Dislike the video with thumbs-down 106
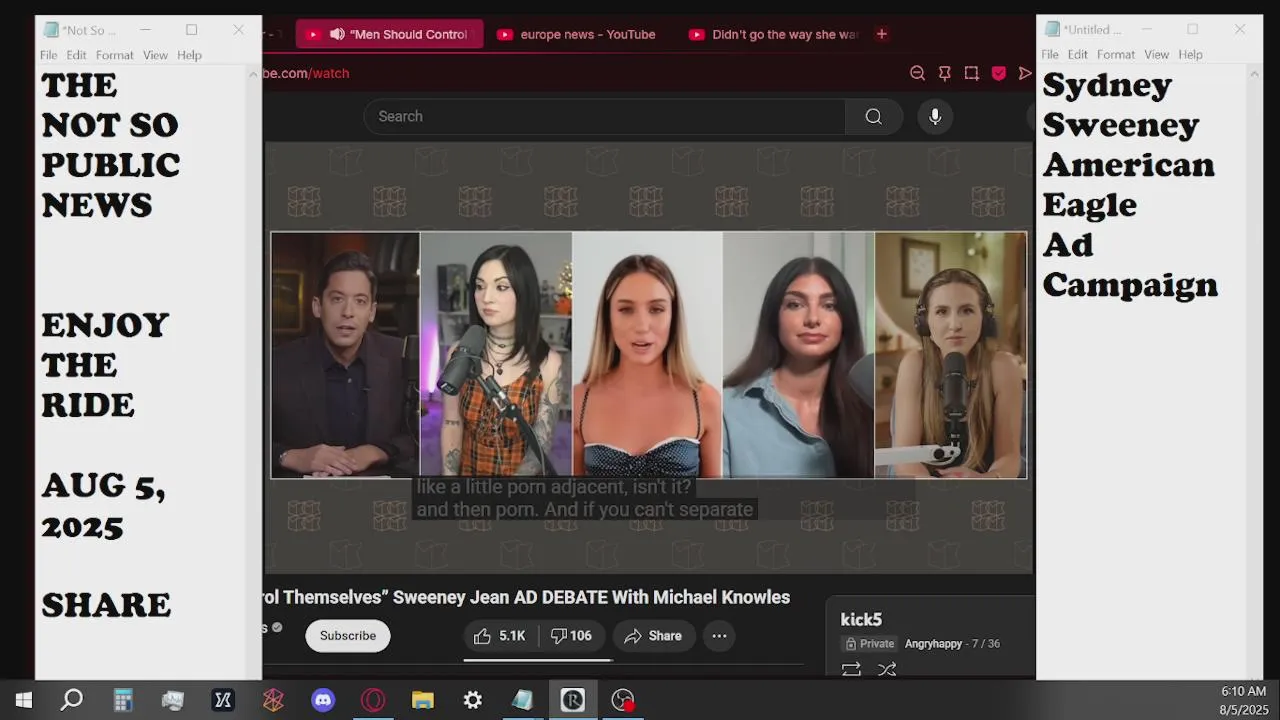This screenshot has width=1280, height=720. click(572, 636)
